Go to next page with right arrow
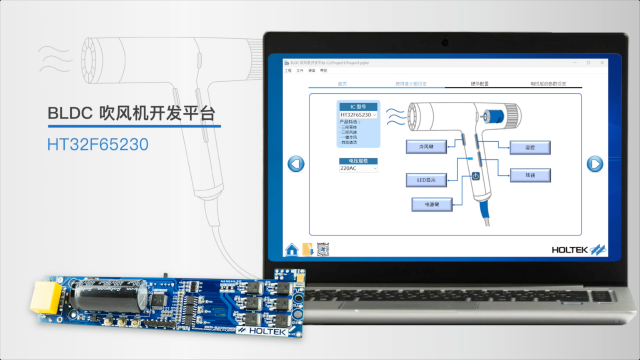 [595, 164]
